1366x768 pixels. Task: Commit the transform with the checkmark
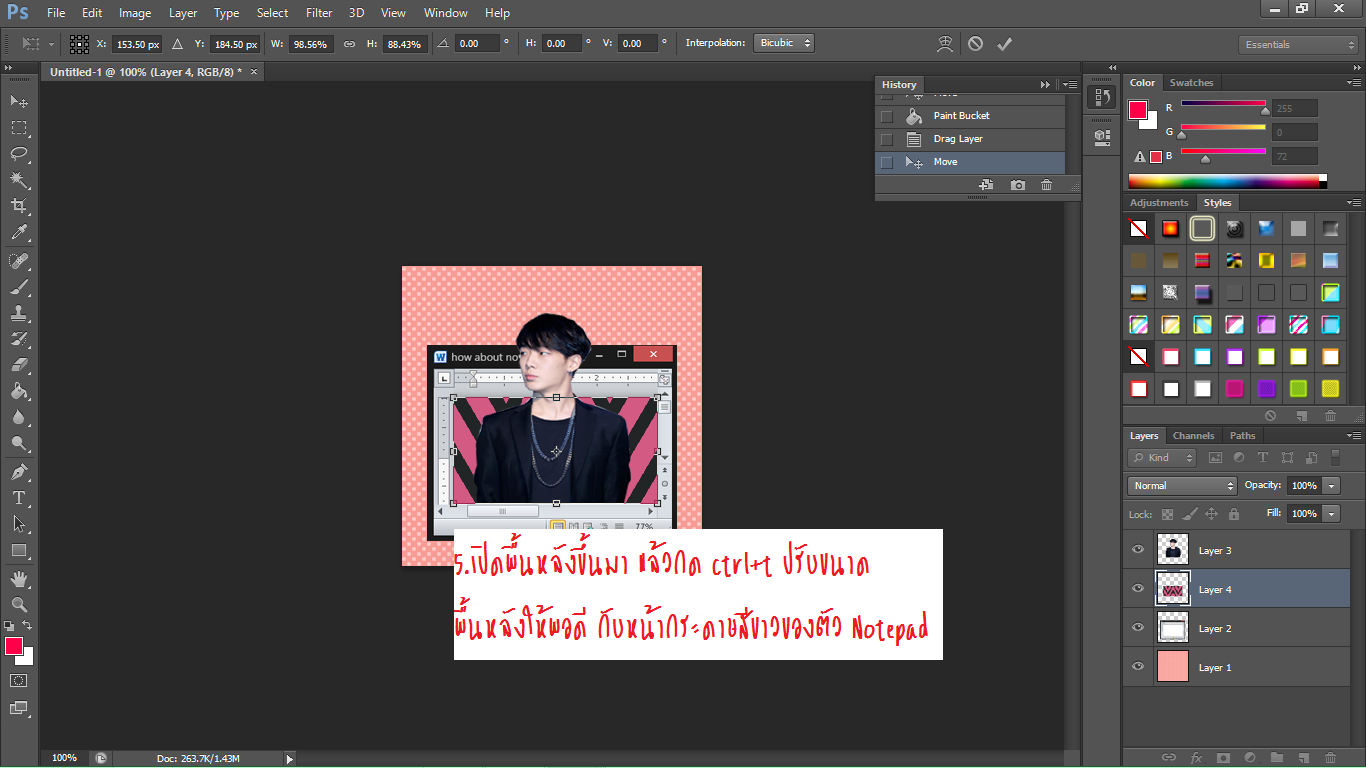(1005, 44)
